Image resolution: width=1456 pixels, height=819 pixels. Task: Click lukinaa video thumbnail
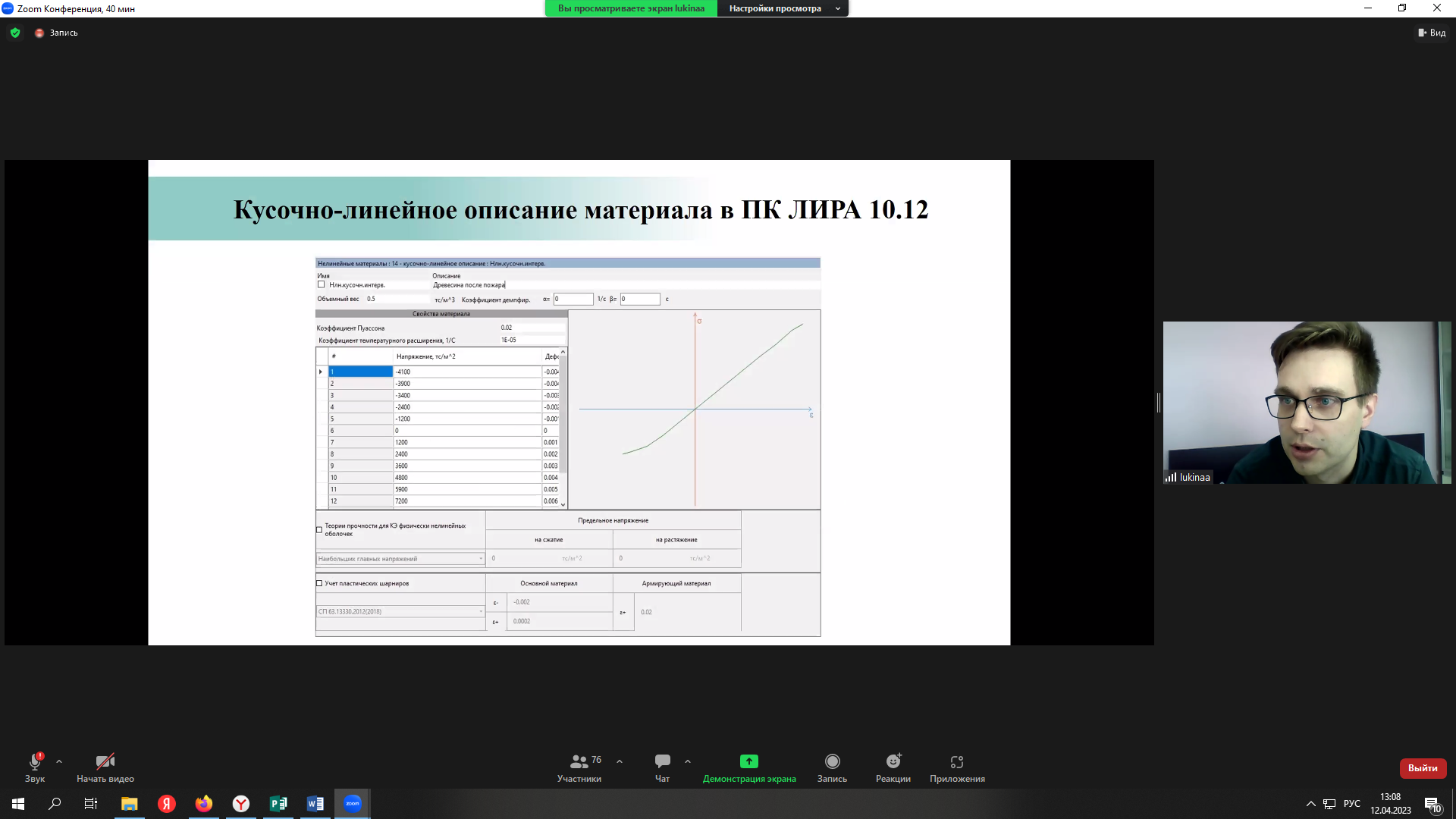tap(1307, 403)
